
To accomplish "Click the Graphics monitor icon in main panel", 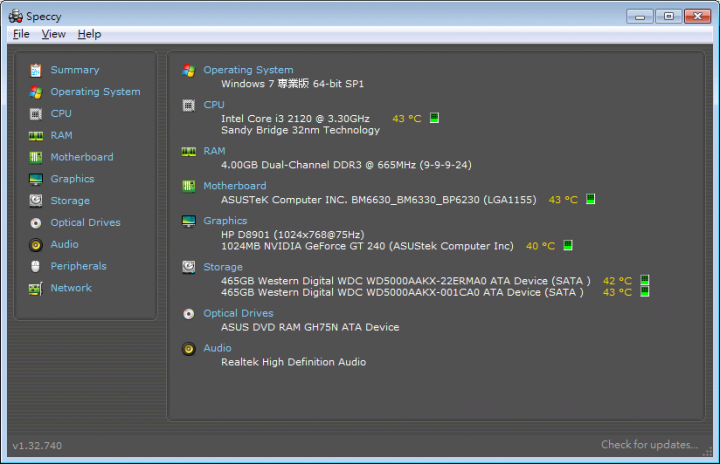I will [189, 221].
